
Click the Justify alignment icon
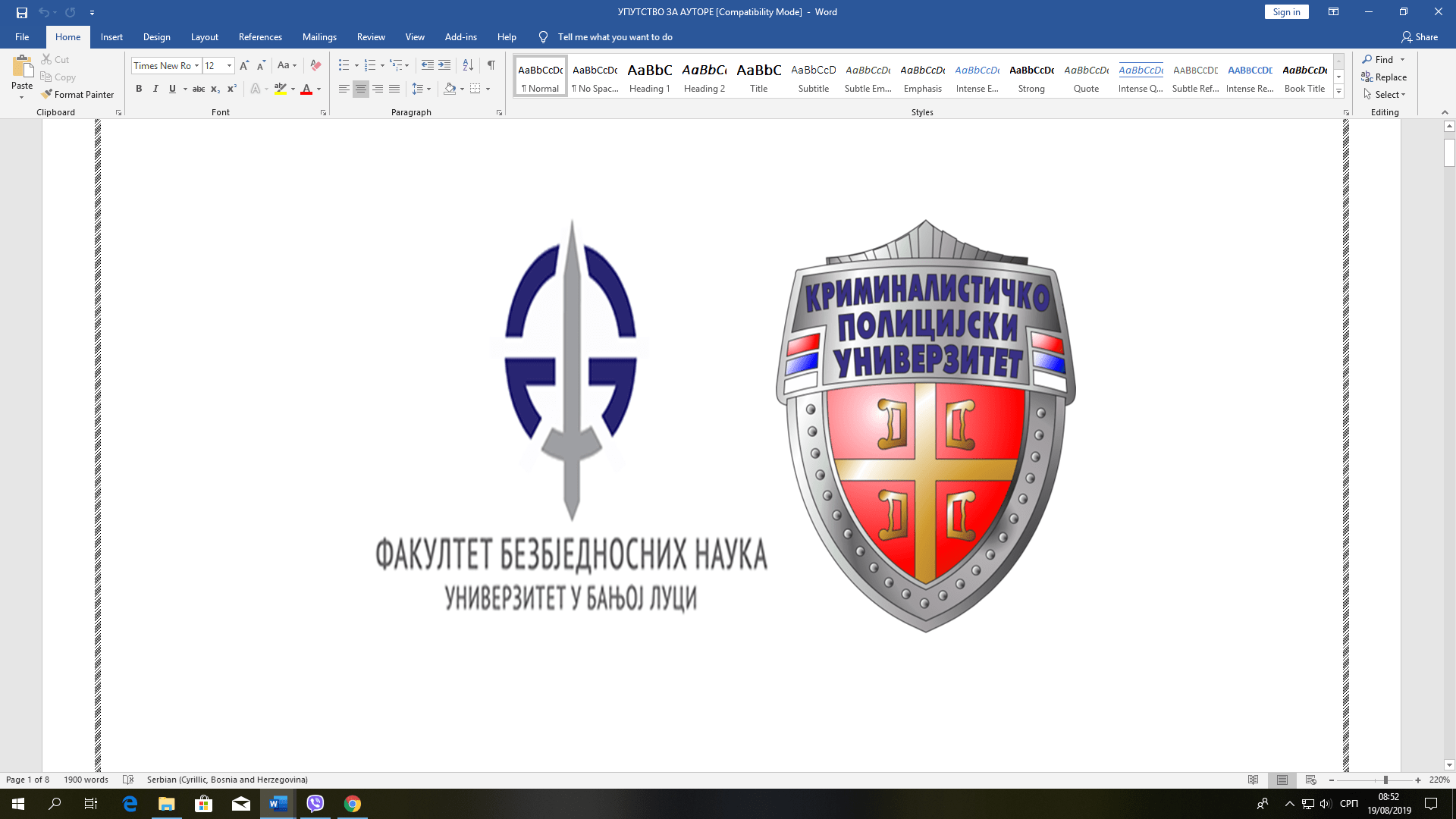tap(394, 89)
